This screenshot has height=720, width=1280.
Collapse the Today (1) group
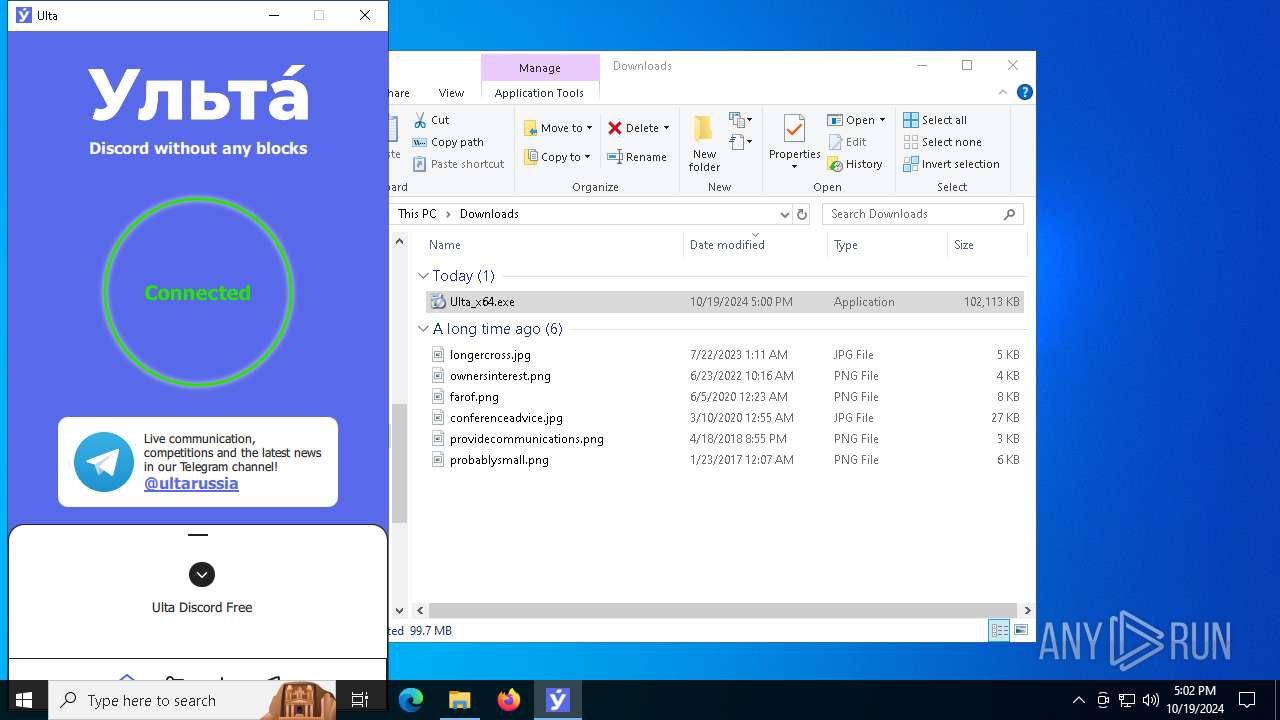tap(423, 276)
